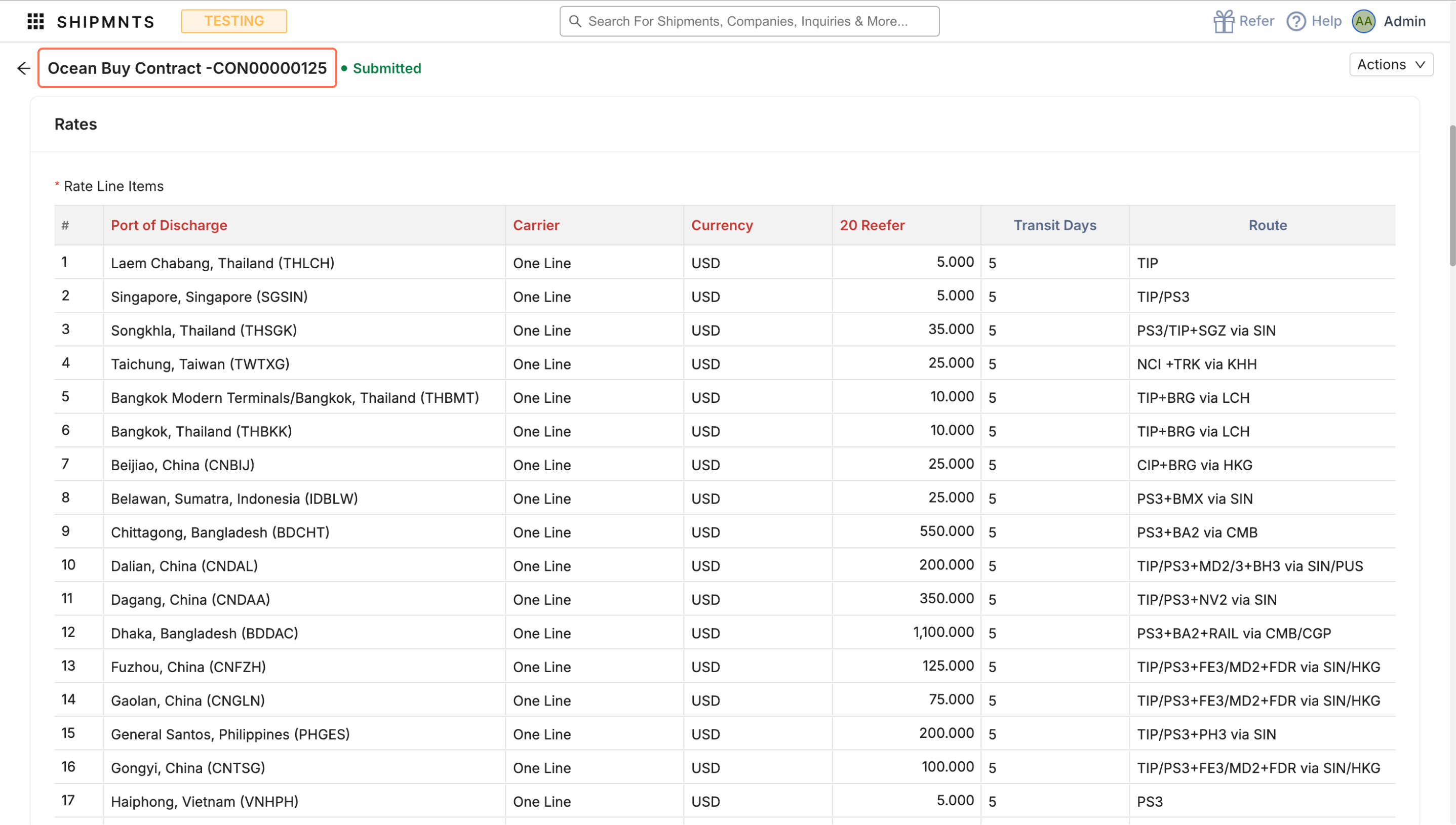Click the Help link
This screenshot has width=1456, height=825.
[x=1326, y=22]
